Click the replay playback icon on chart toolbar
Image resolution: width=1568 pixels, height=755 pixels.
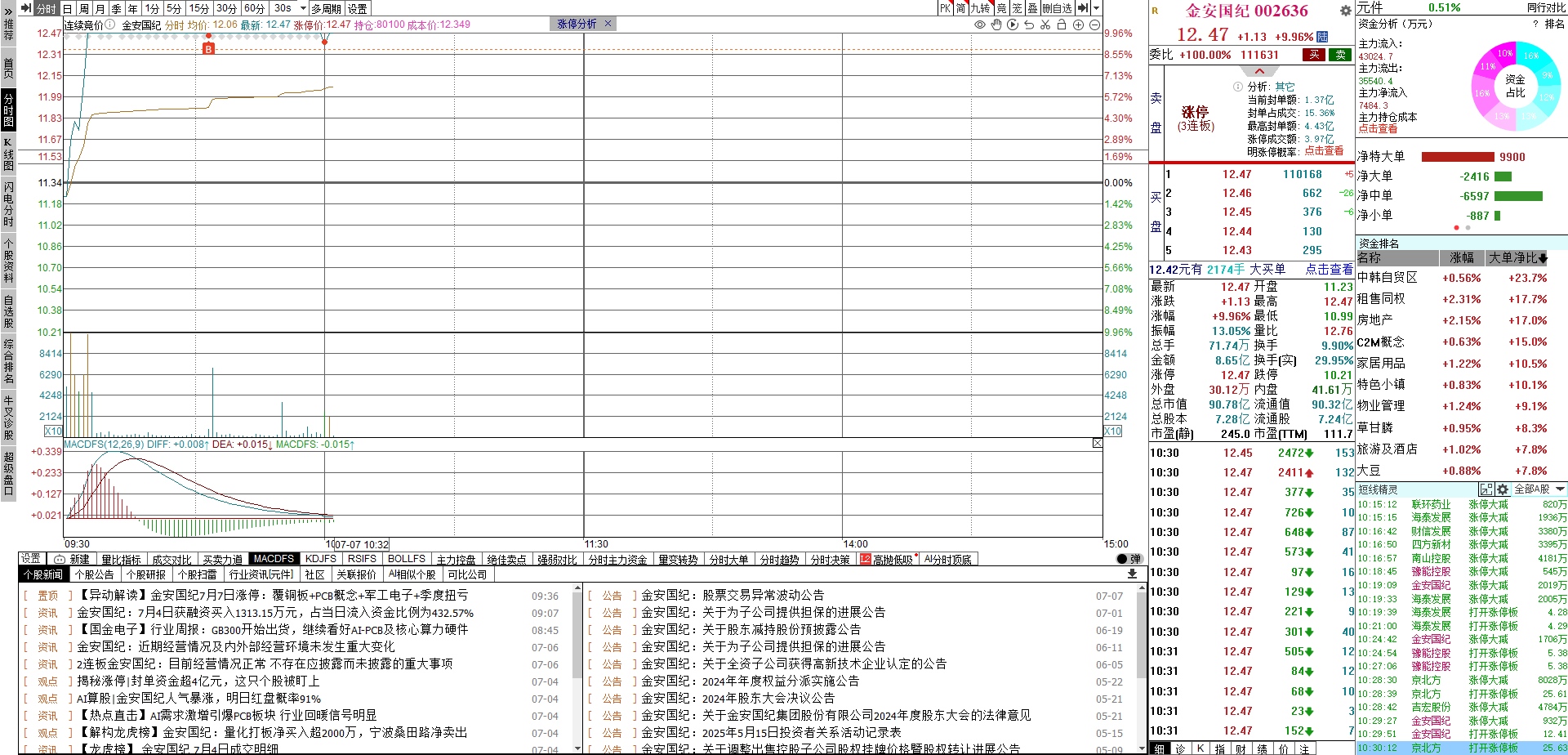[1013, 25]
